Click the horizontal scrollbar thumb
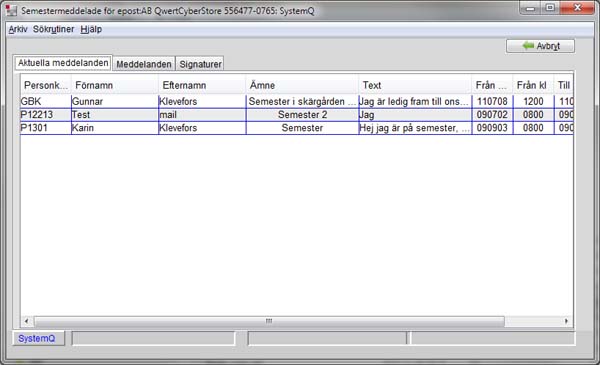600x365 pixels. point(269,321)
